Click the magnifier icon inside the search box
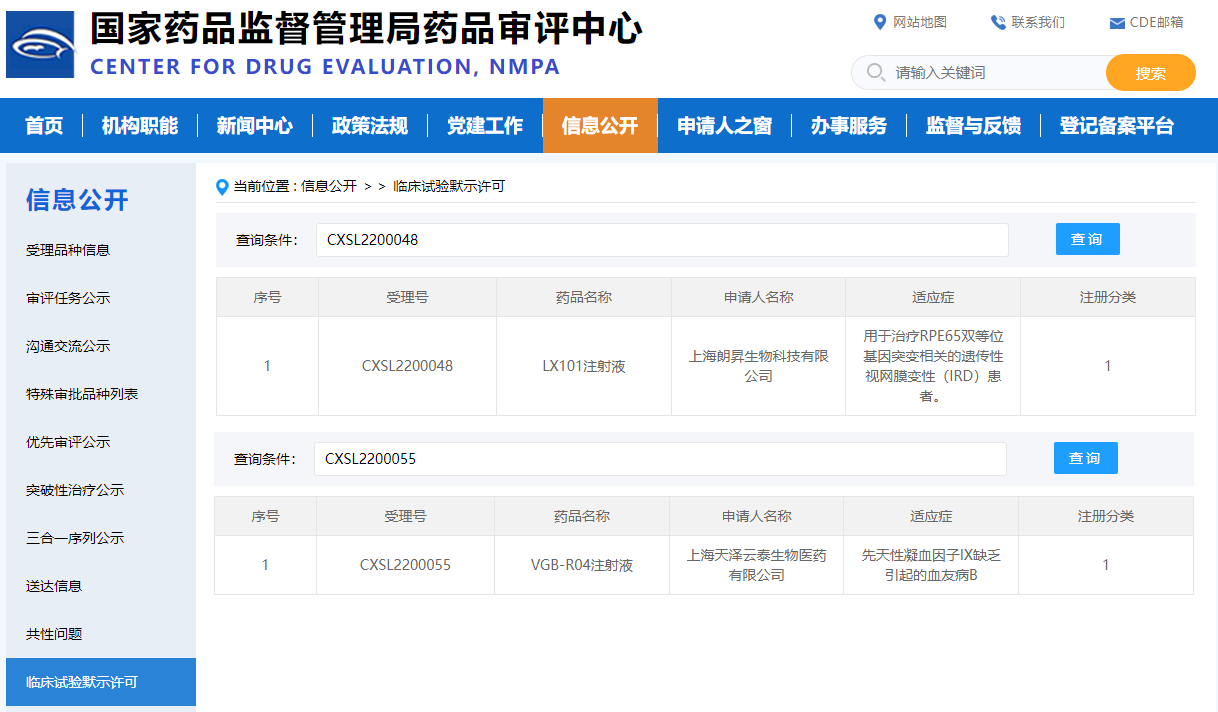1218x712 pixels. [x=875, y=72]
